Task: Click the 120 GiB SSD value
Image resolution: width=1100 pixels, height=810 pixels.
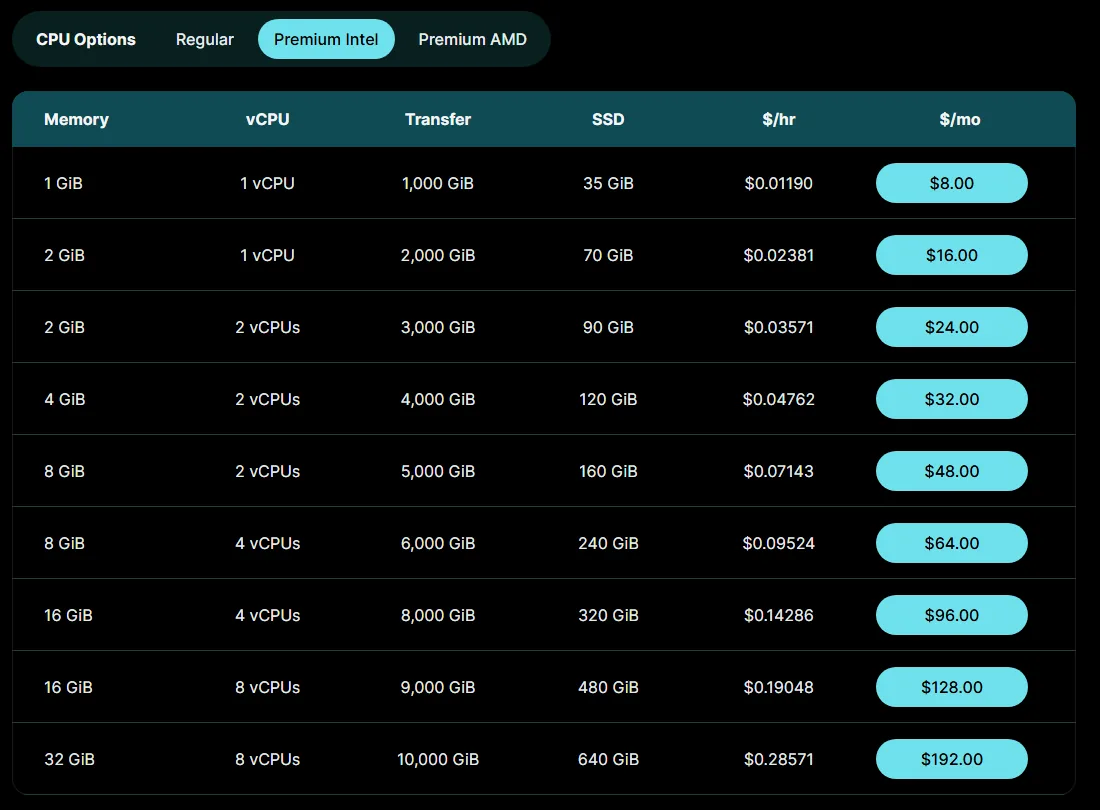Action: (608, 399)
